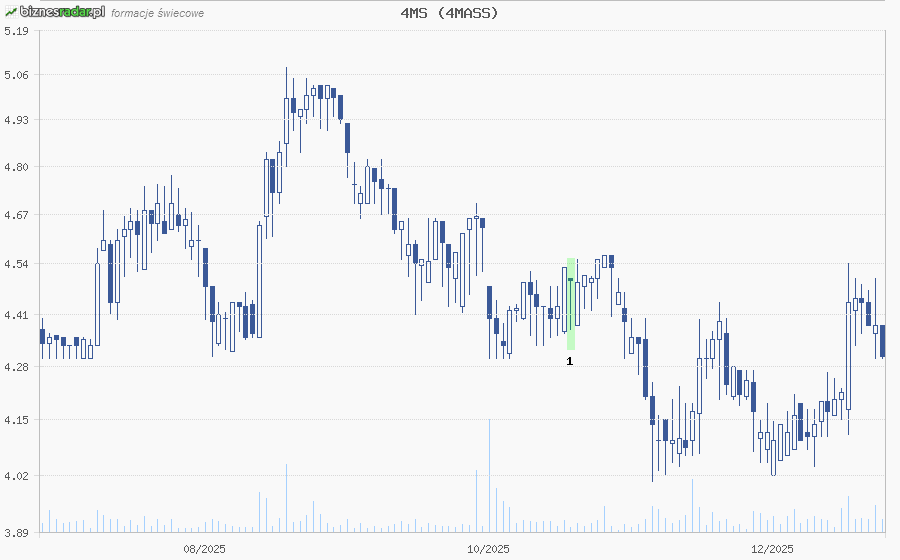The width and height of the screenshot is (900, 560).
Task: Click the 4.80 price axis label
Action: [x=15, y=167]
